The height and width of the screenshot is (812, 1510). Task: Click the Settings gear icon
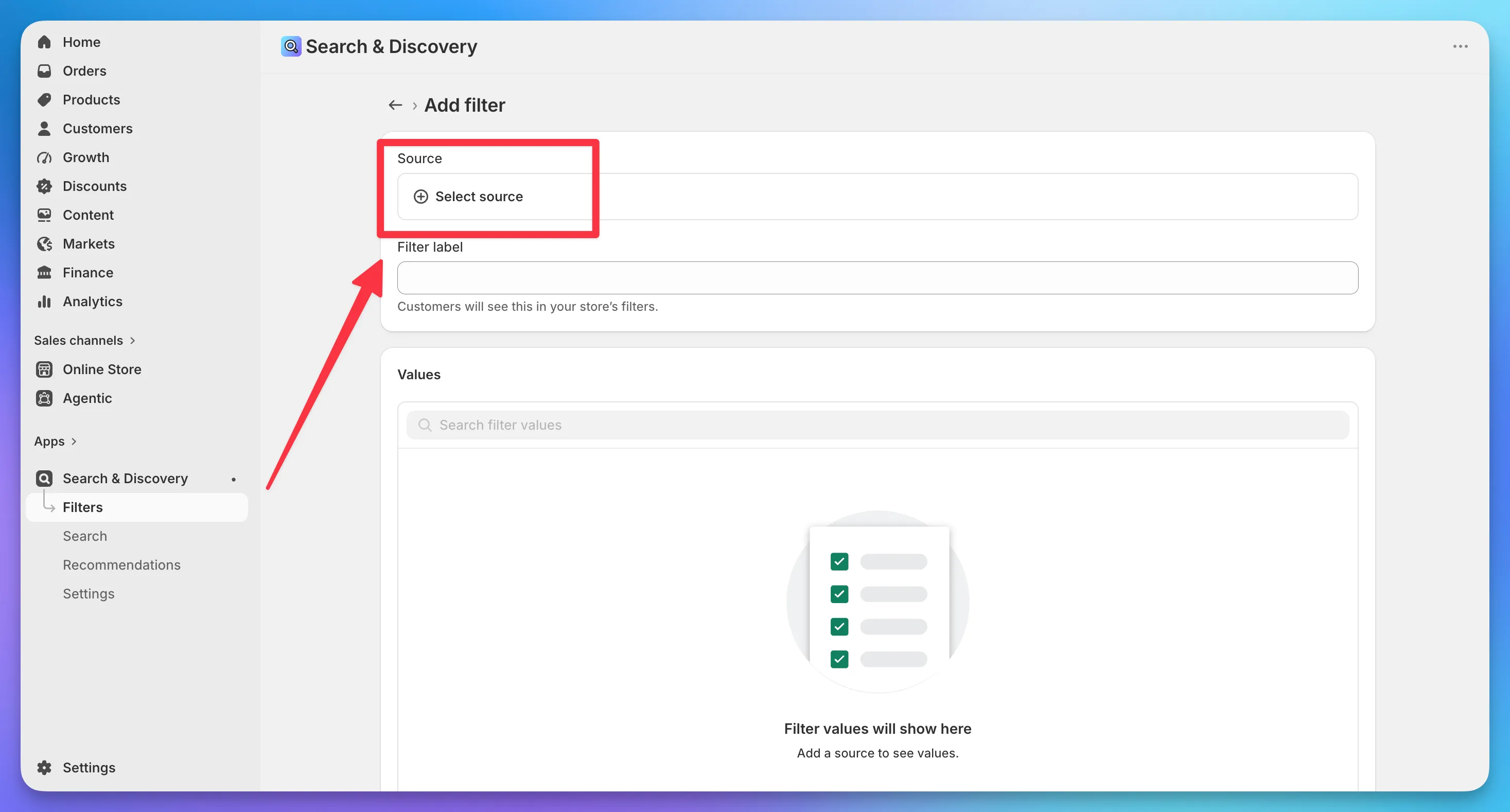pos(44,767)
